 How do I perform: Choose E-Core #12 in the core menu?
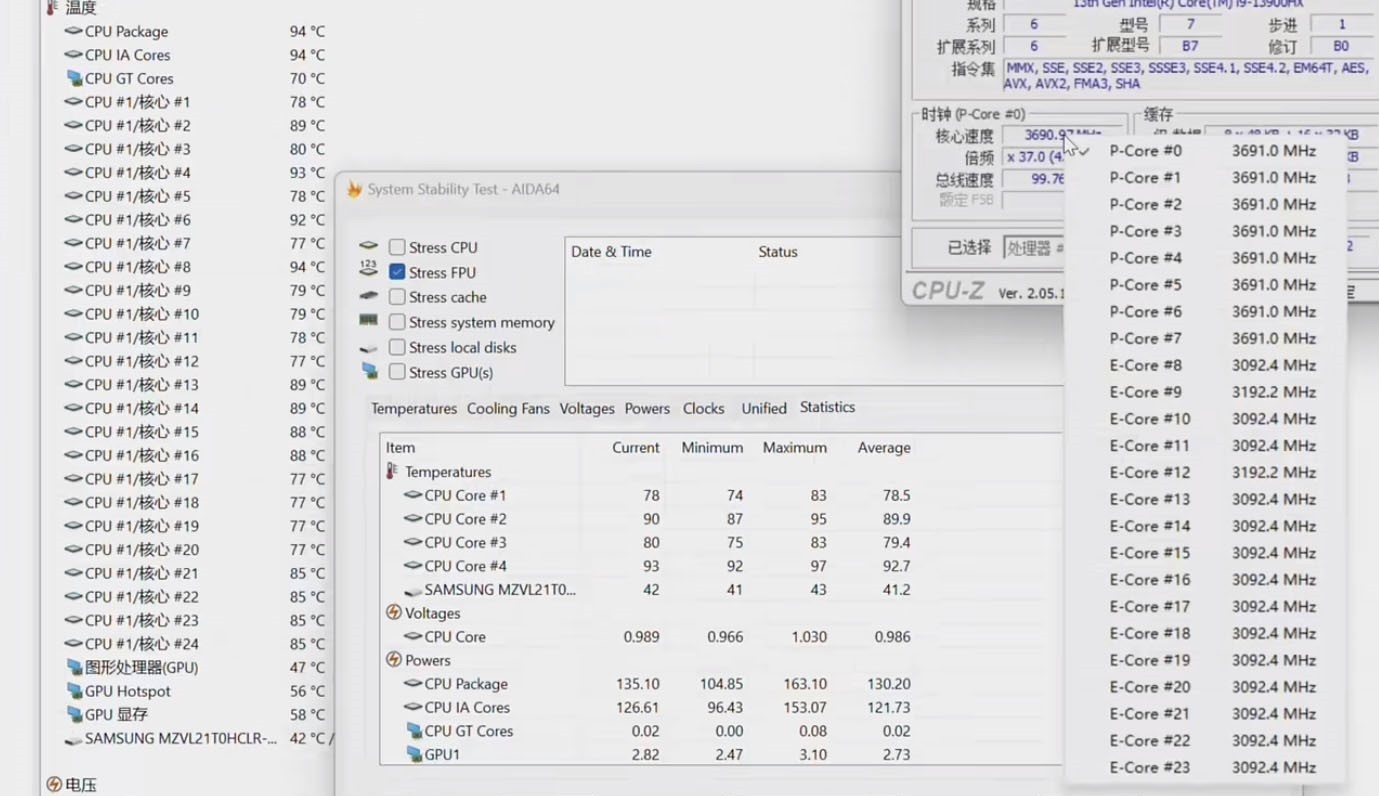(x=1205, y=472)
